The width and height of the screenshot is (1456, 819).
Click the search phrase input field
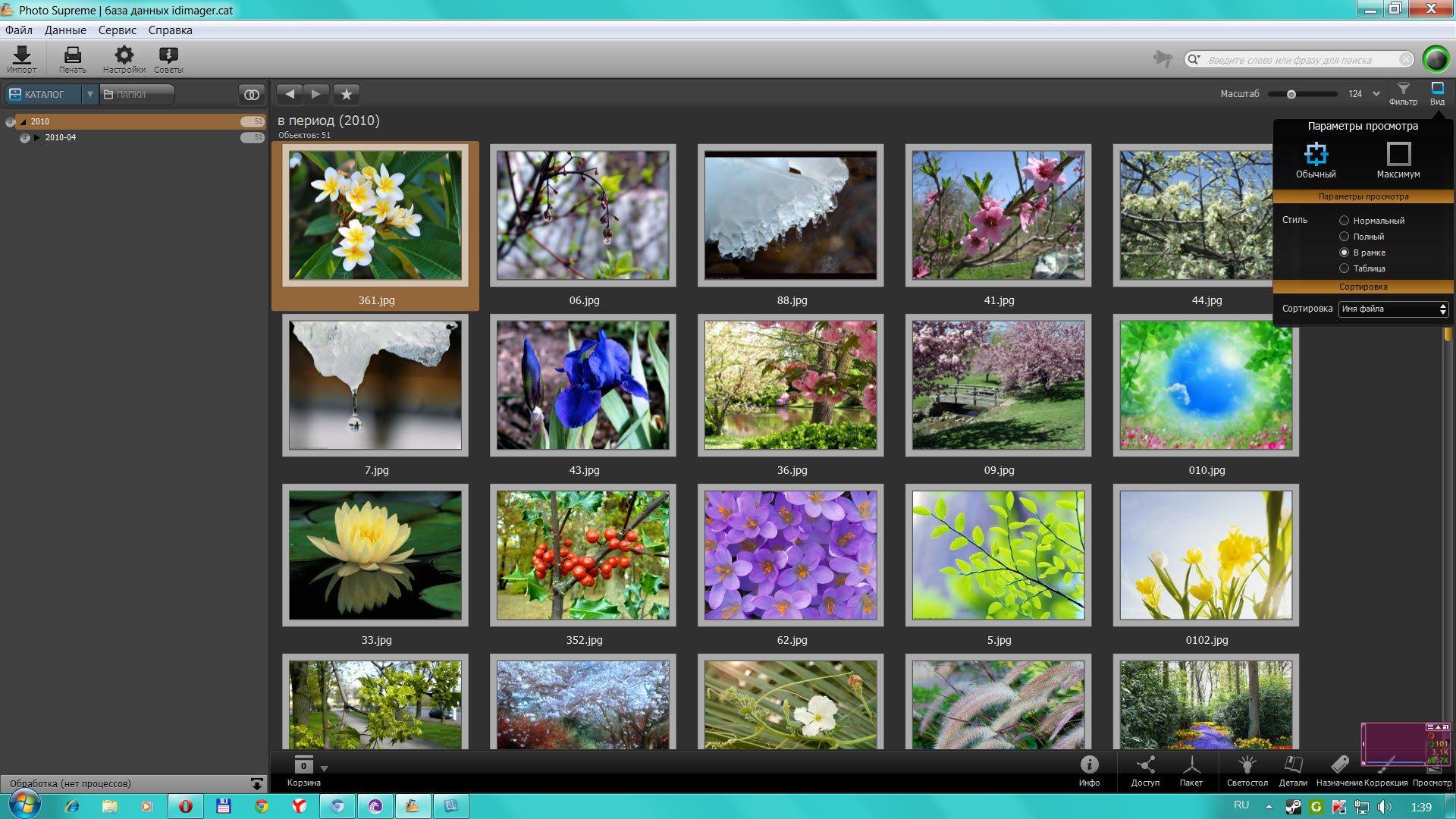click(1298, 60)
